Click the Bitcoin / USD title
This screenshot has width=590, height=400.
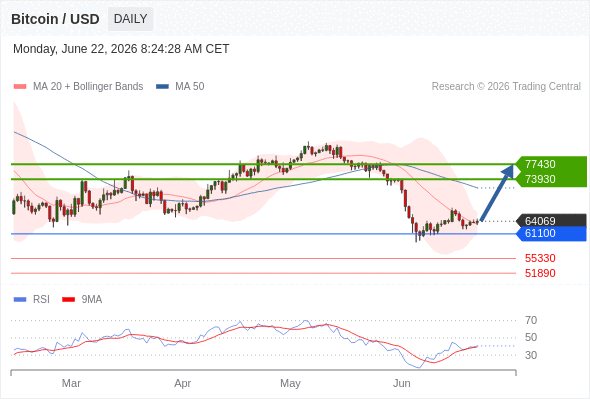55,19
